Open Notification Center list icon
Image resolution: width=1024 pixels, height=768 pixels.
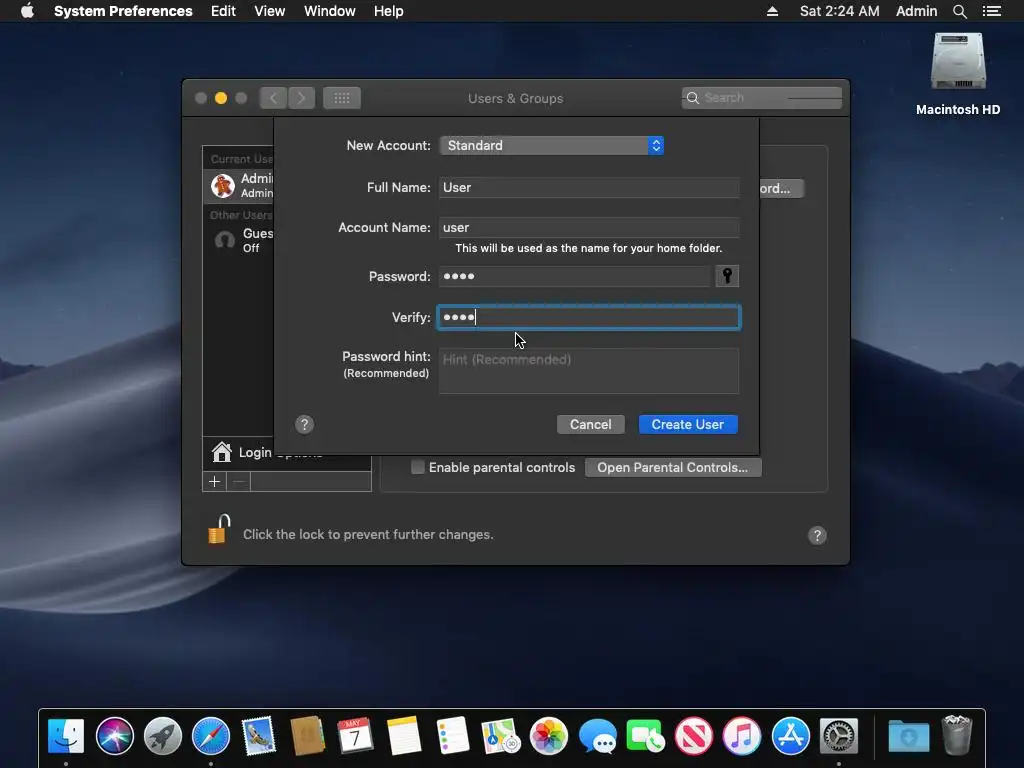tap(992, 11)
